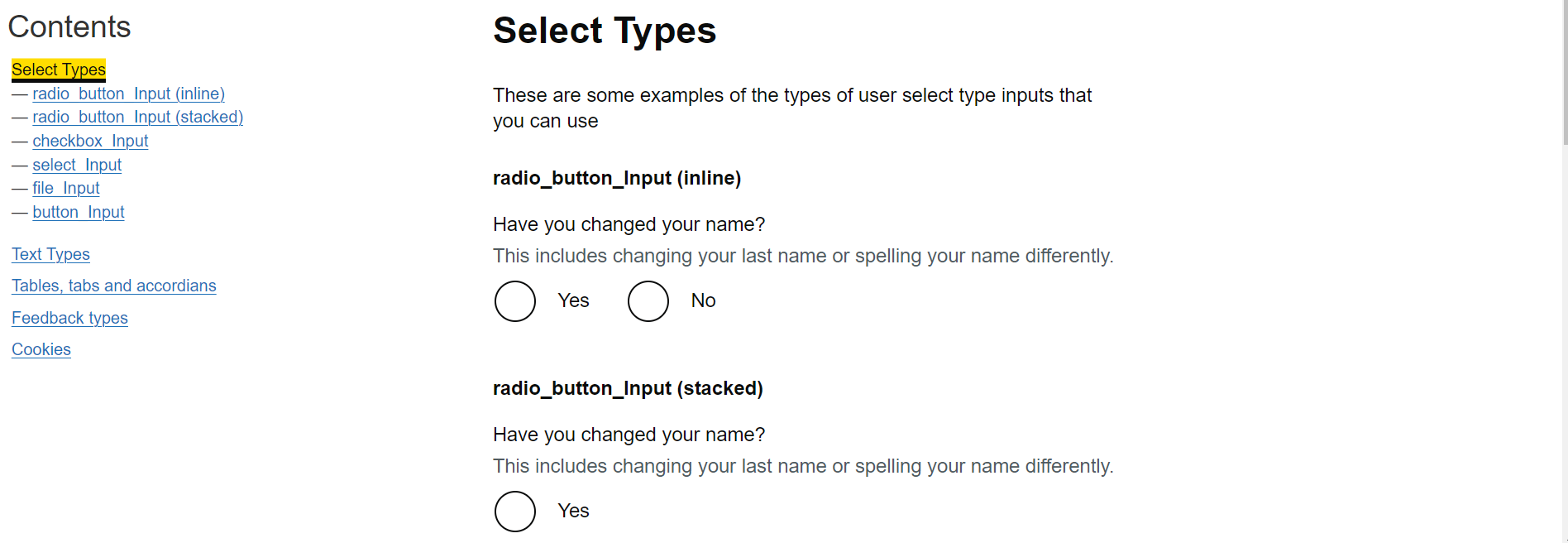Click the Select Types main heading
Image resolution: width=1568 pixels, height=543 pixels.
605,31
